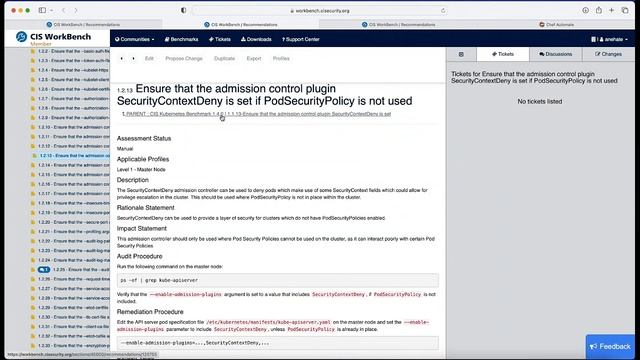Screen dimensions: 640x360
Task: Show the tab overview icon
Action: (x=625, y=10)
